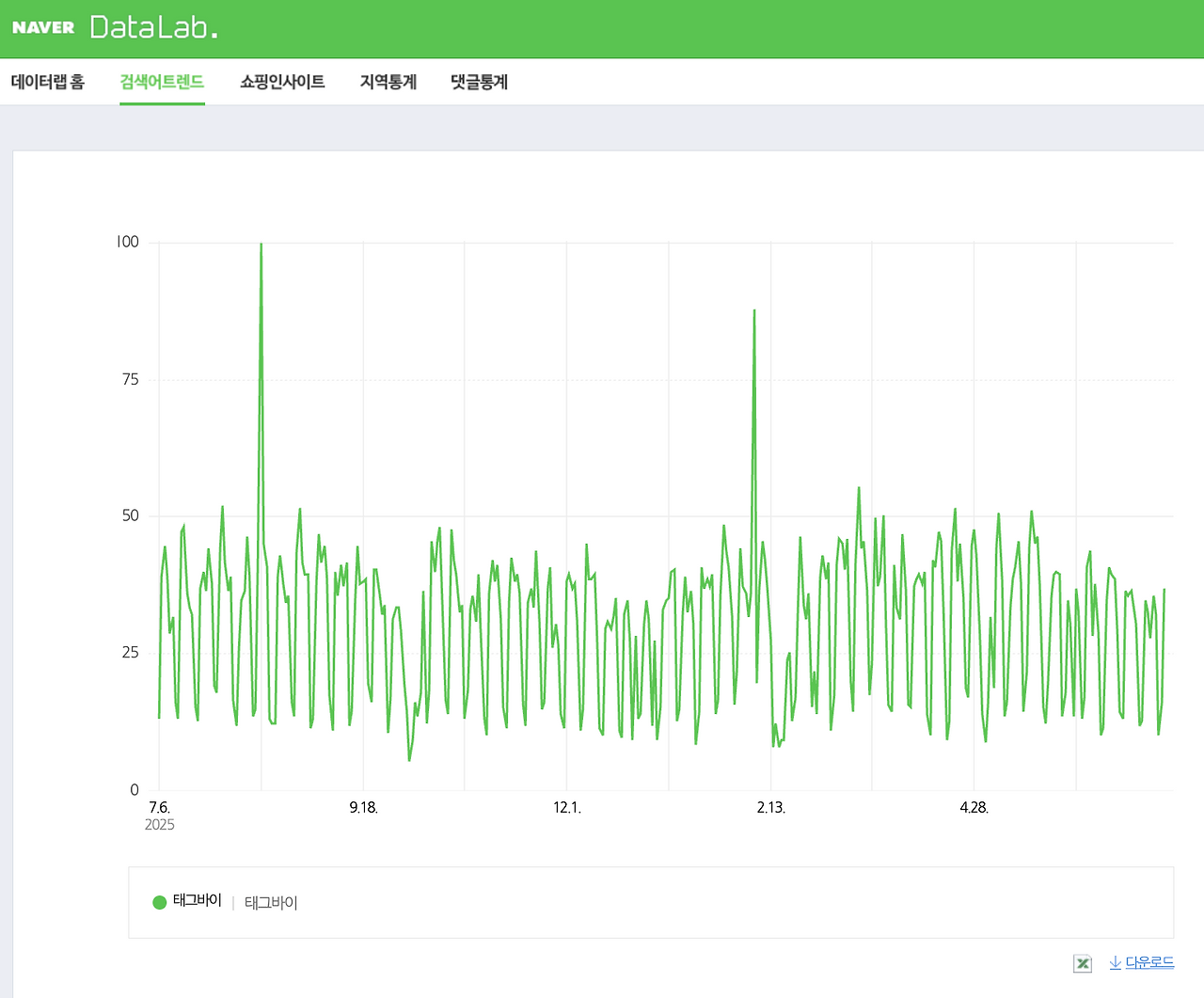The width and height of the screenshot is (1204, 998).
Task: Click the gray 태그바이 keyword text
Action: (x=271, y=902)
